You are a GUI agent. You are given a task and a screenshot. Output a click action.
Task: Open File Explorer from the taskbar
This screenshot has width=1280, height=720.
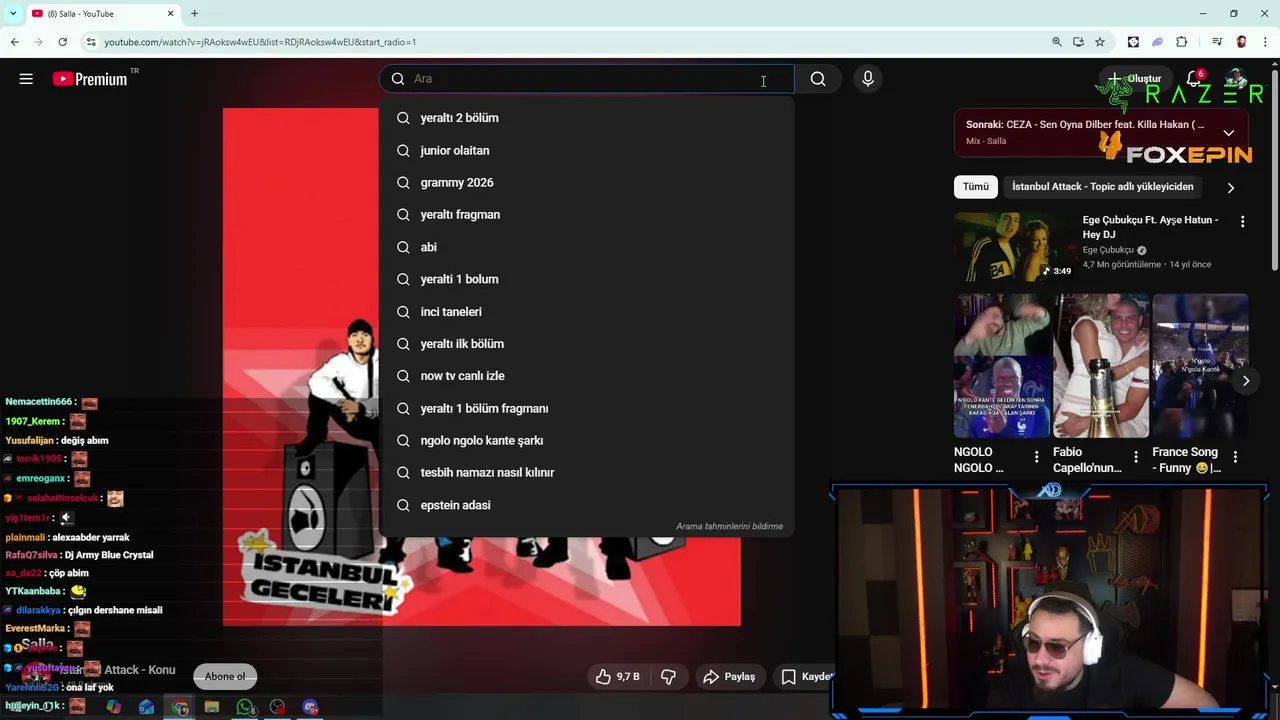[212, 707]
